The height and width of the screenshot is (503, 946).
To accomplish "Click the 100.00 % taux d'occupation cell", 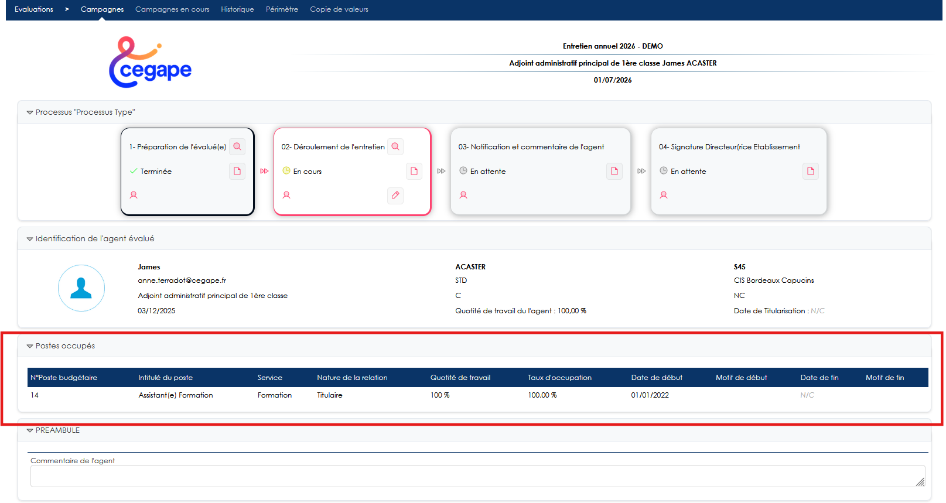I will [x=542, y=395].
